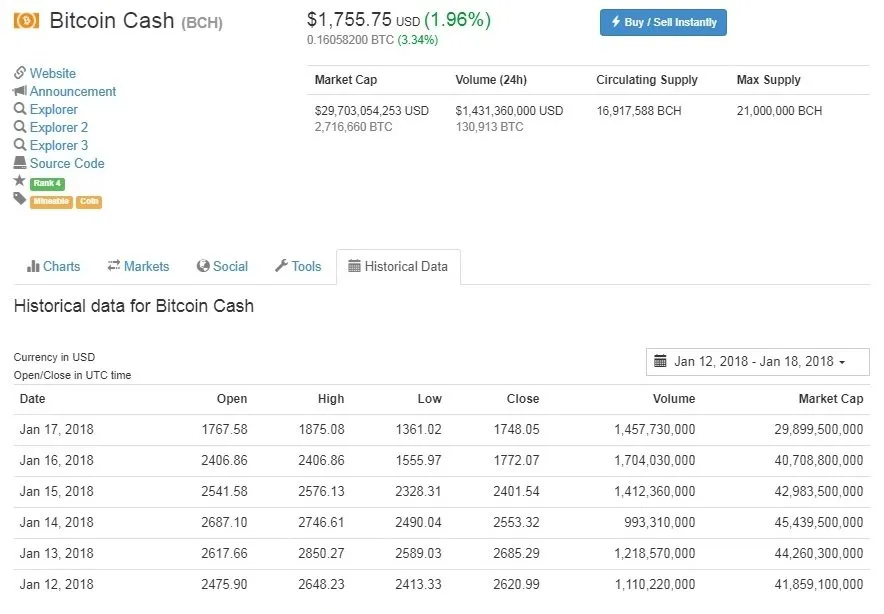Click the 1555.97 low value for Jan 16

[418, 461]
